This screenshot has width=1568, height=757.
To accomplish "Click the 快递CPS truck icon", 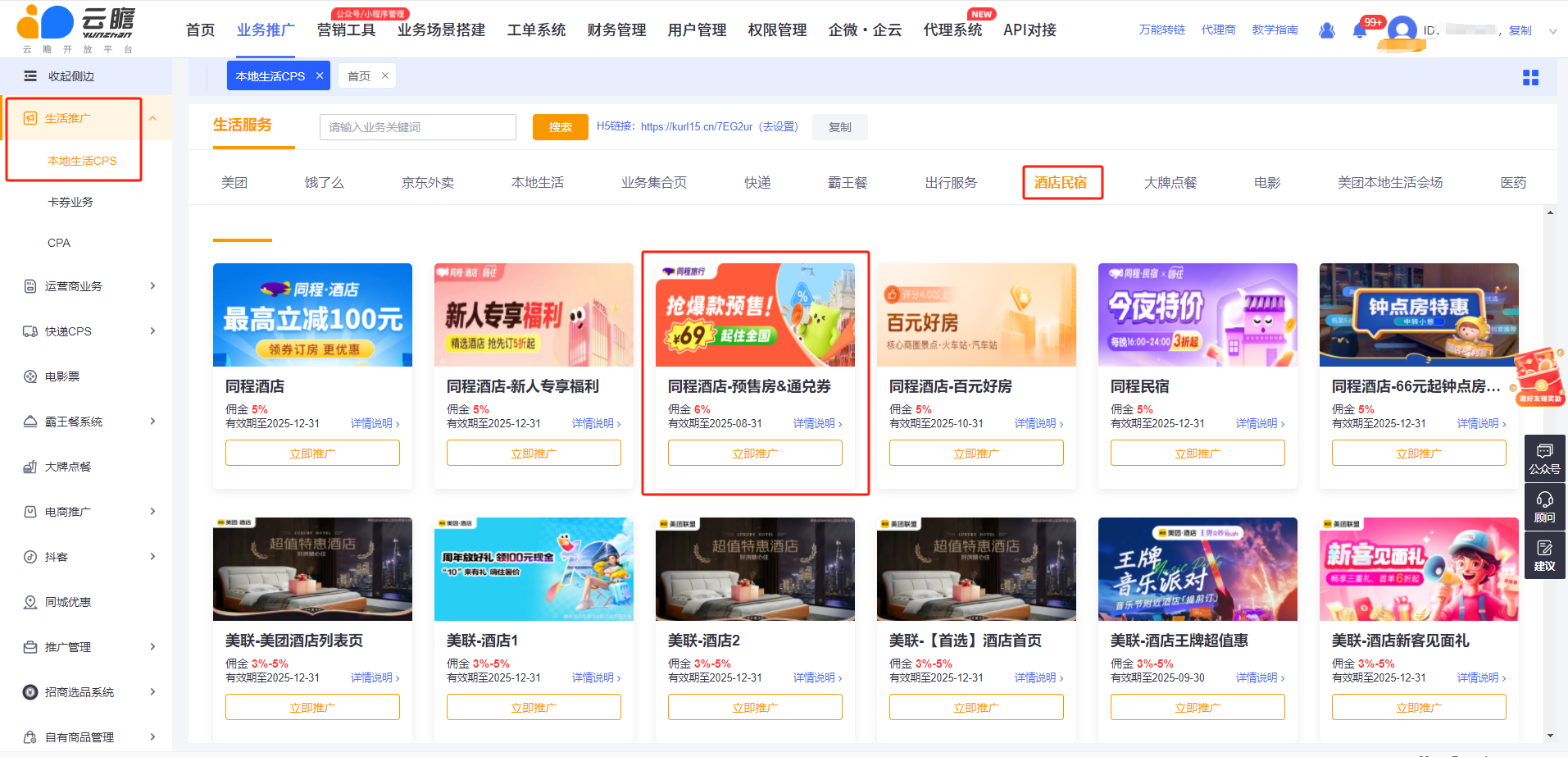I will point(30,331).
